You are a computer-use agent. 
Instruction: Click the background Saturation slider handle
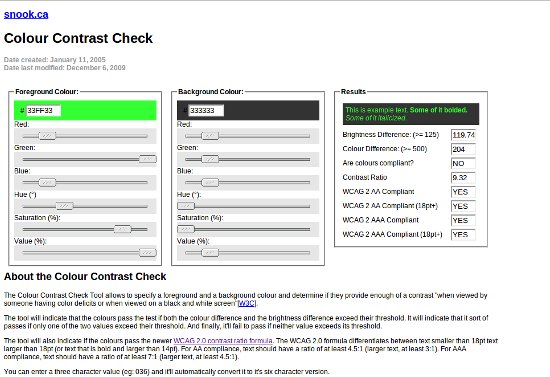pyautogui.click(x=186, y=229)
